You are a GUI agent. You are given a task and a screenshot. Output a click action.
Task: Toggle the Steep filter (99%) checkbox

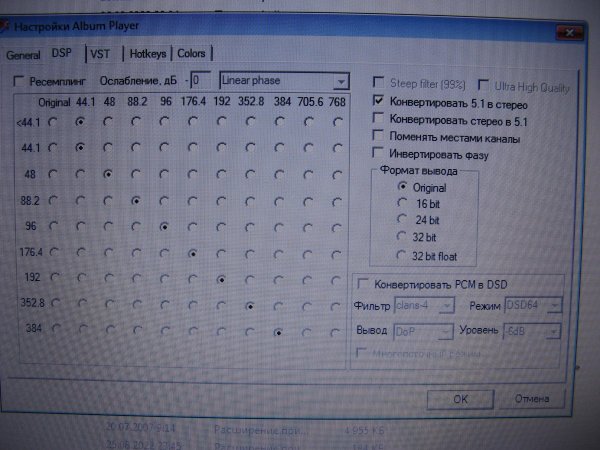click(x=378, y=82)
